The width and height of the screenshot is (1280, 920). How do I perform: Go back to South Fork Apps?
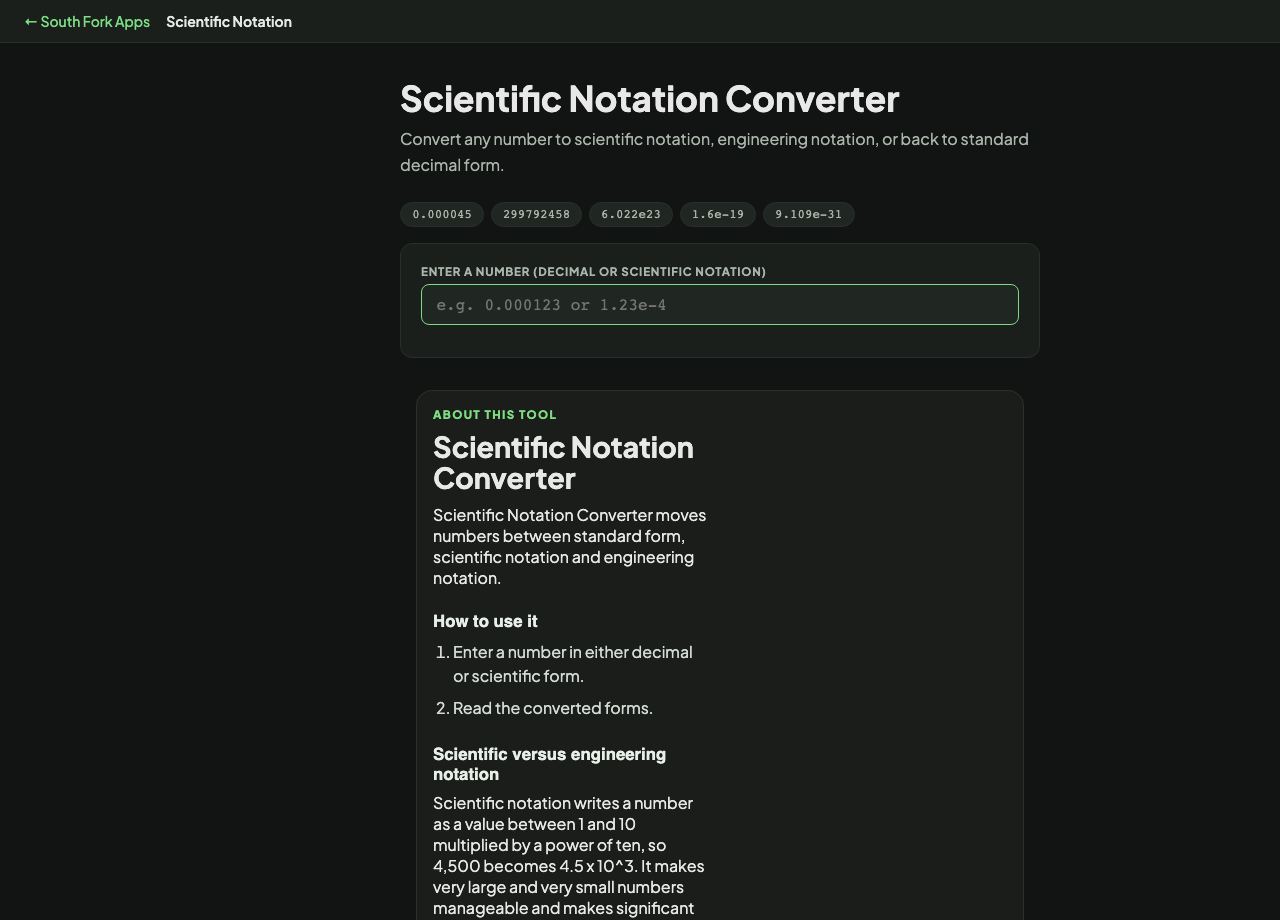click(87, 21)
